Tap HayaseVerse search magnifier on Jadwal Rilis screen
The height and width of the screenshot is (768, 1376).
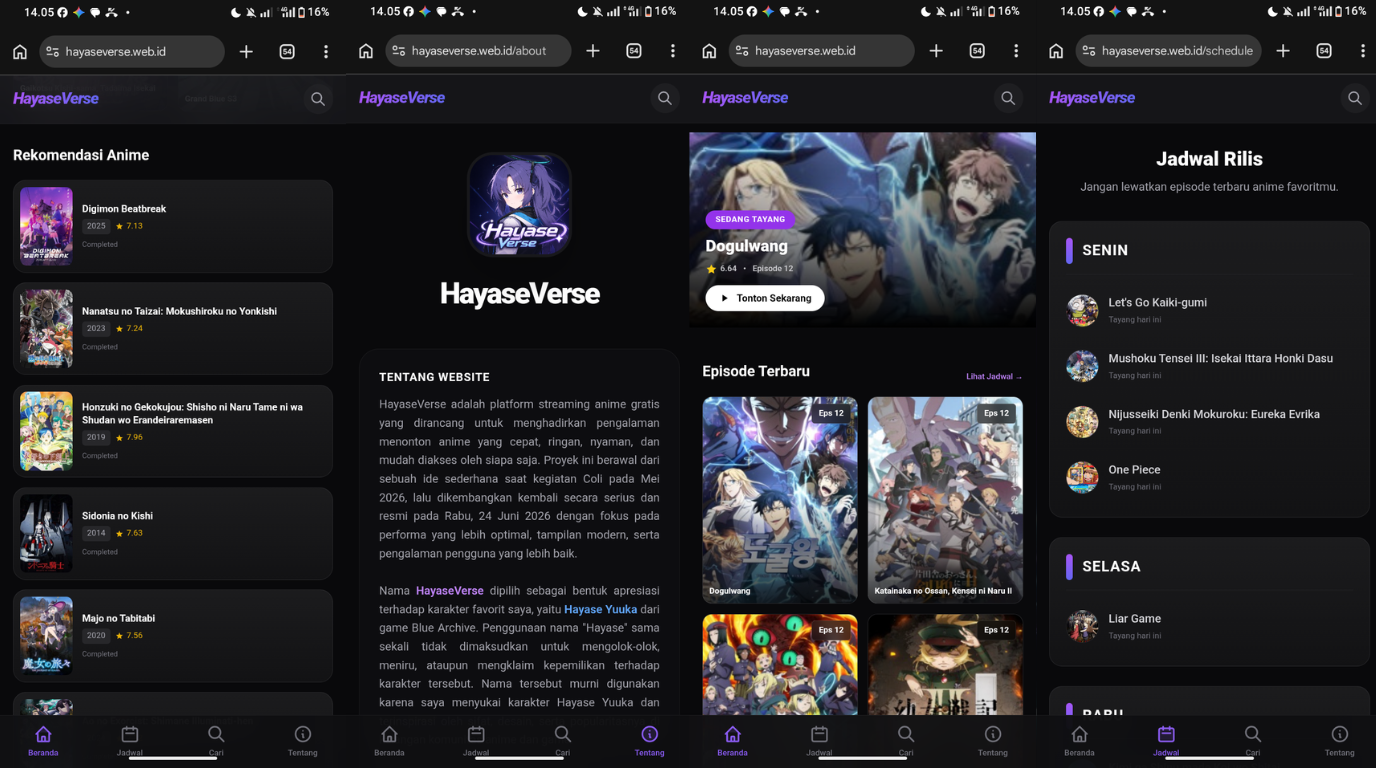[x=1355, y=98]
